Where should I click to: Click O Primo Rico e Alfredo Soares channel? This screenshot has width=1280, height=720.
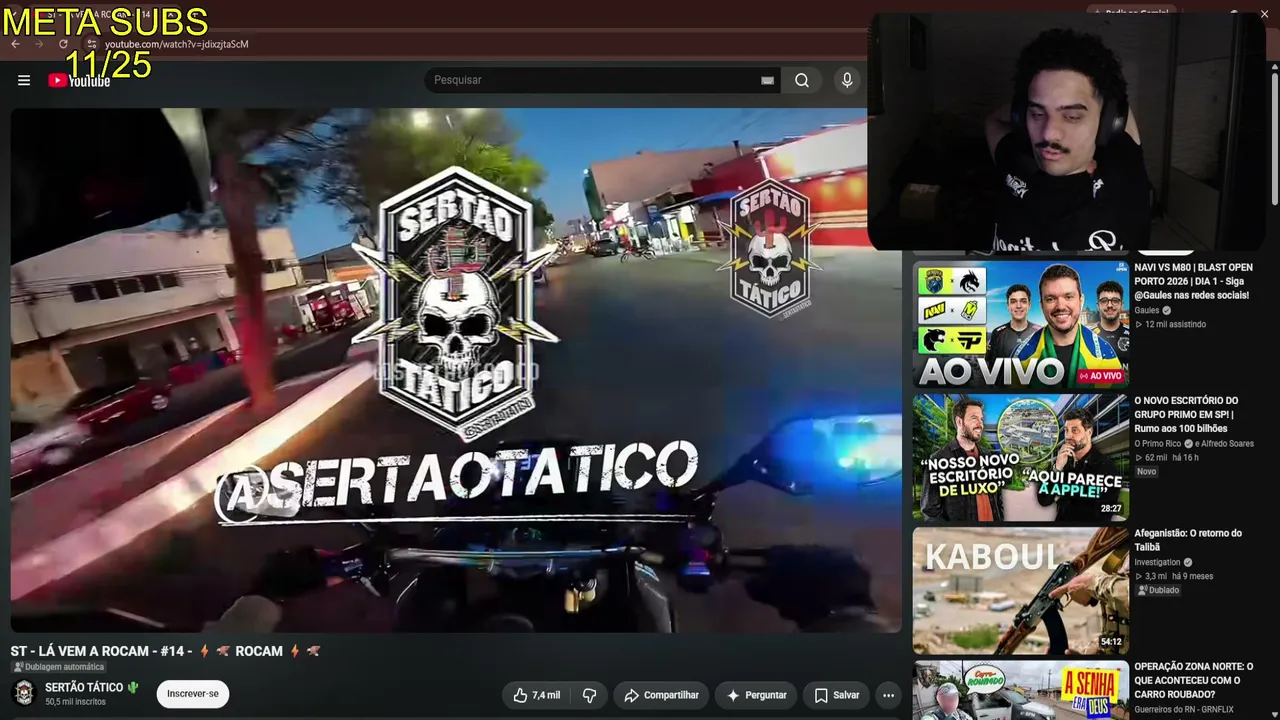(x=1194, y=443)
